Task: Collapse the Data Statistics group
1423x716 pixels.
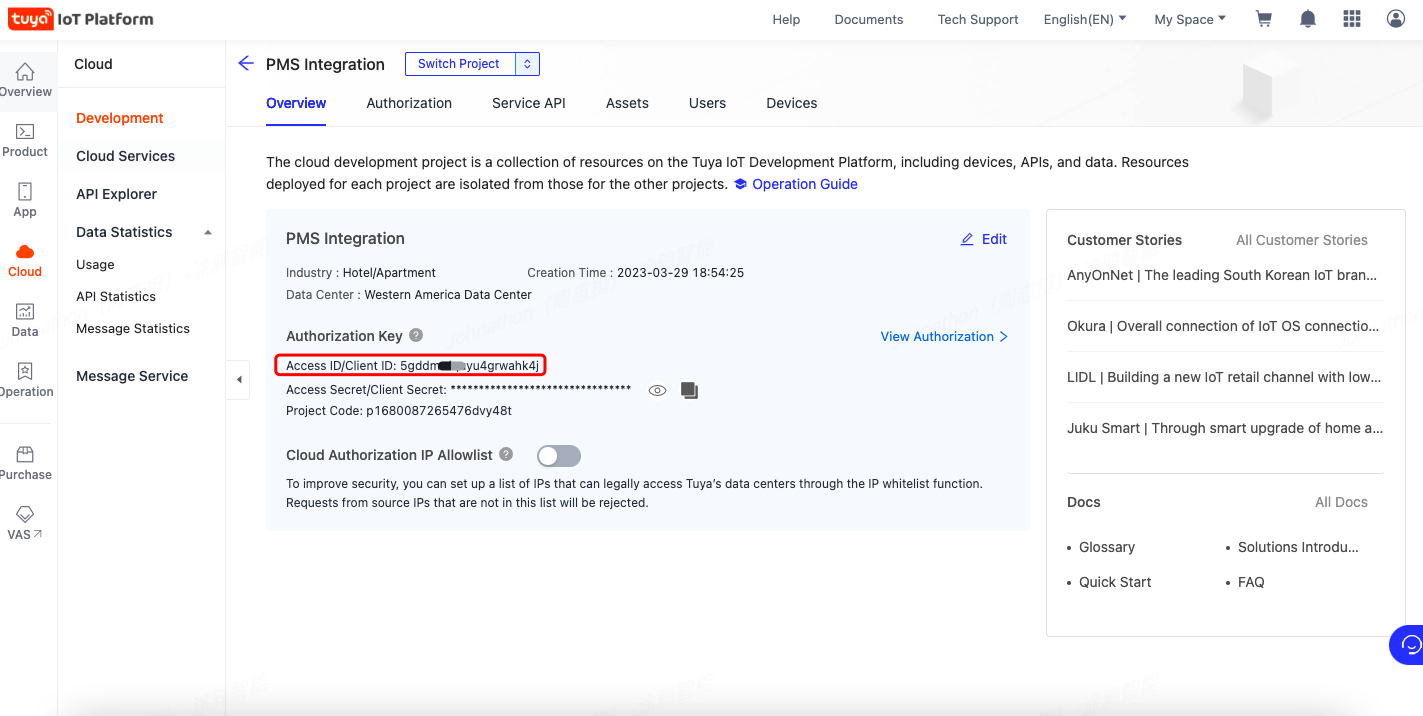Action: (x=208, y=232)
